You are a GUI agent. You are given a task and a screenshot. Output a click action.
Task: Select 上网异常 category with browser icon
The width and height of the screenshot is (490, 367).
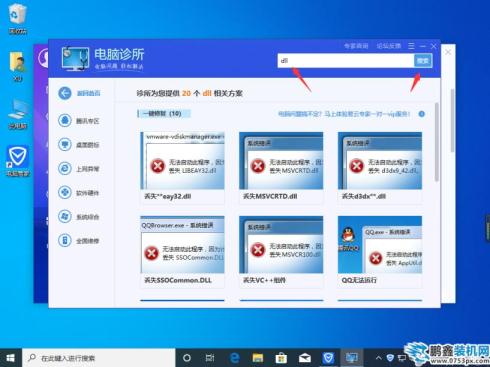[79, 169]
